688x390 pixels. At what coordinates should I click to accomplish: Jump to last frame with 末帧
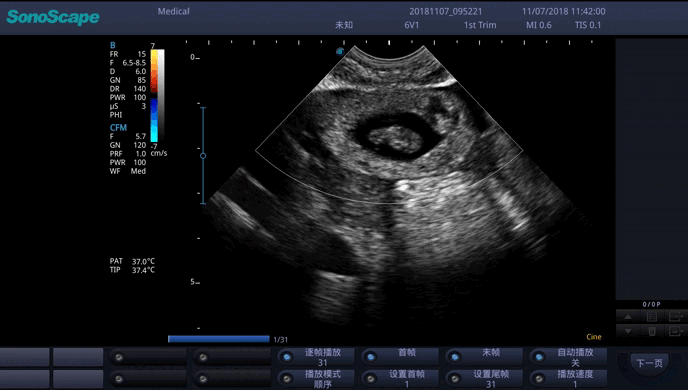tap(484, 357)
